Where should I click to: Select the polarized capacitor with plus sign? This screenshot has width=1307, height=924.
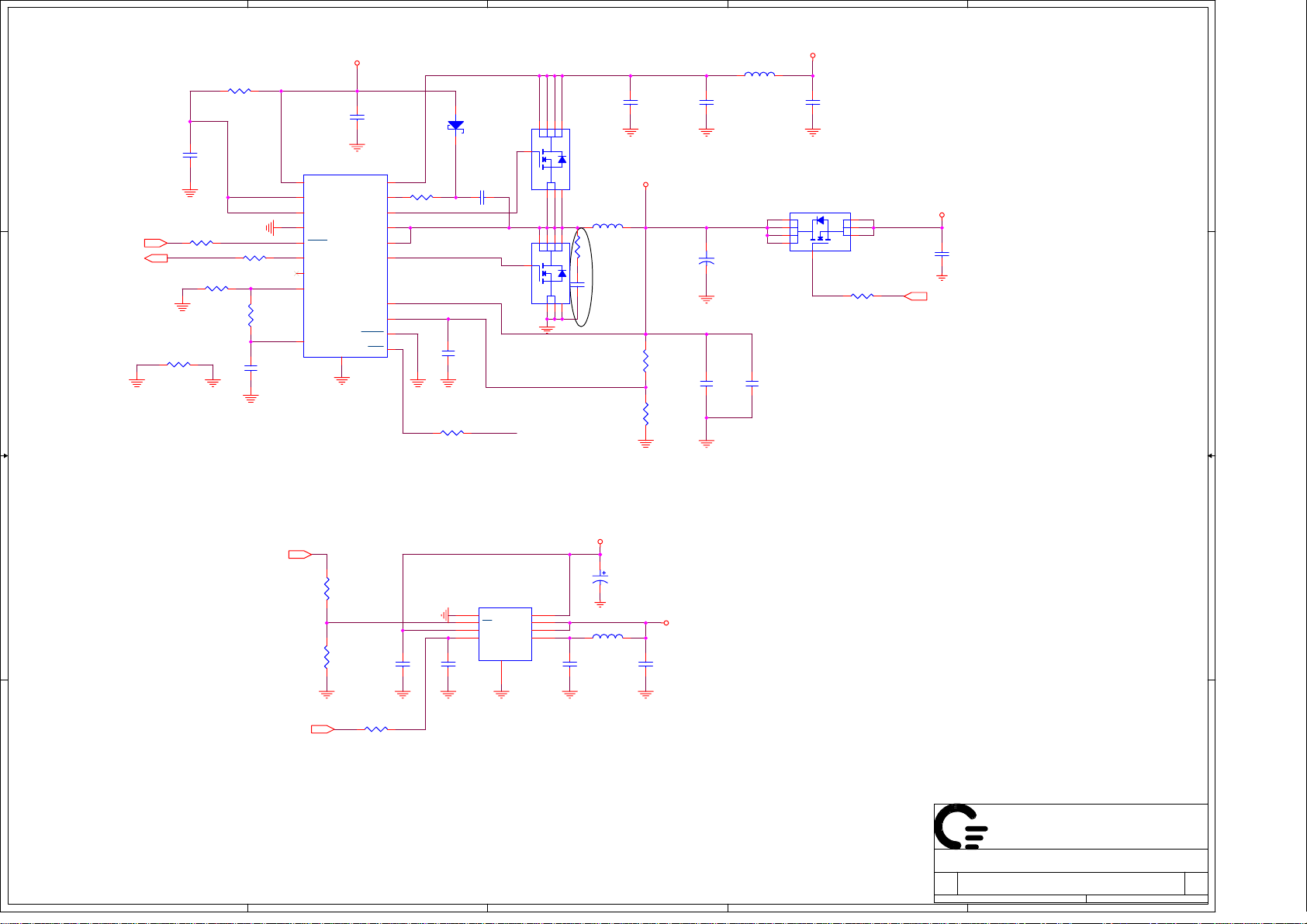(x=600, y=578)
